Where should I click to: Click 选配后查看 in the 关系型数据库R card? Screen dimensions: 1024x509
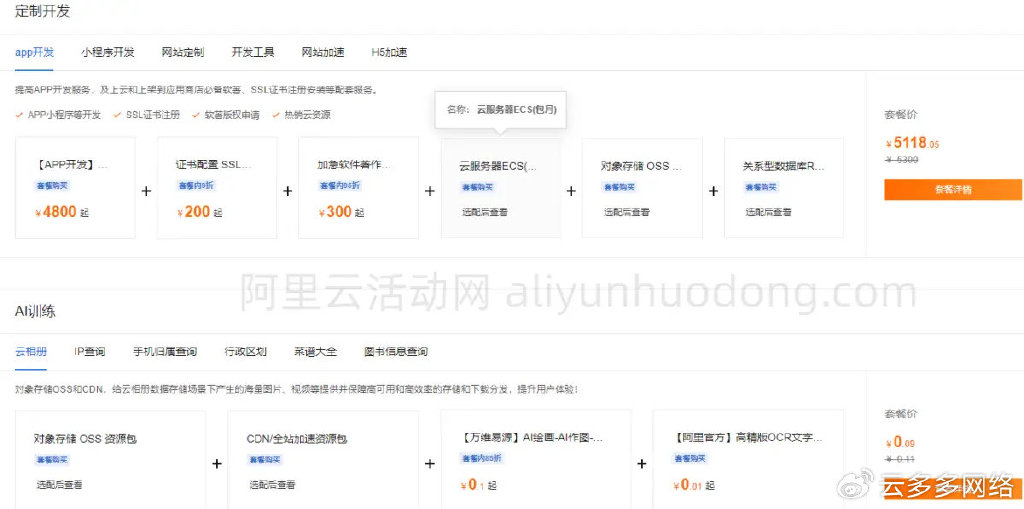[768, 212]
